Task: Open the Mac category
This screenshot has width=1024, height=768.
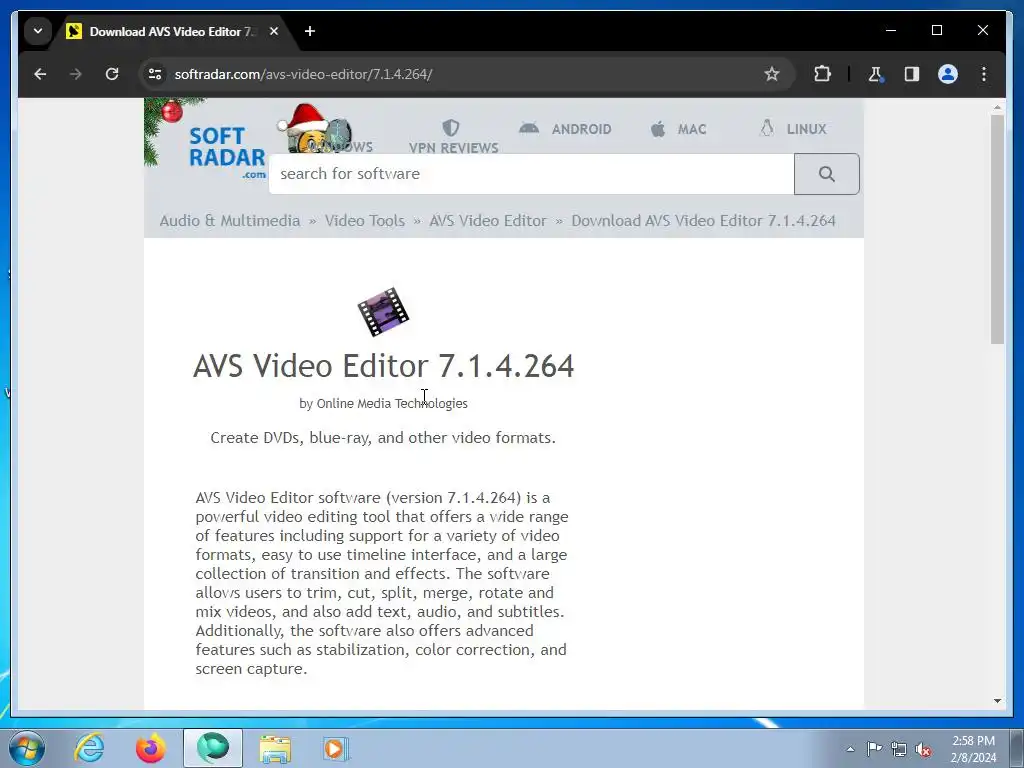Action: click(679, 129)
